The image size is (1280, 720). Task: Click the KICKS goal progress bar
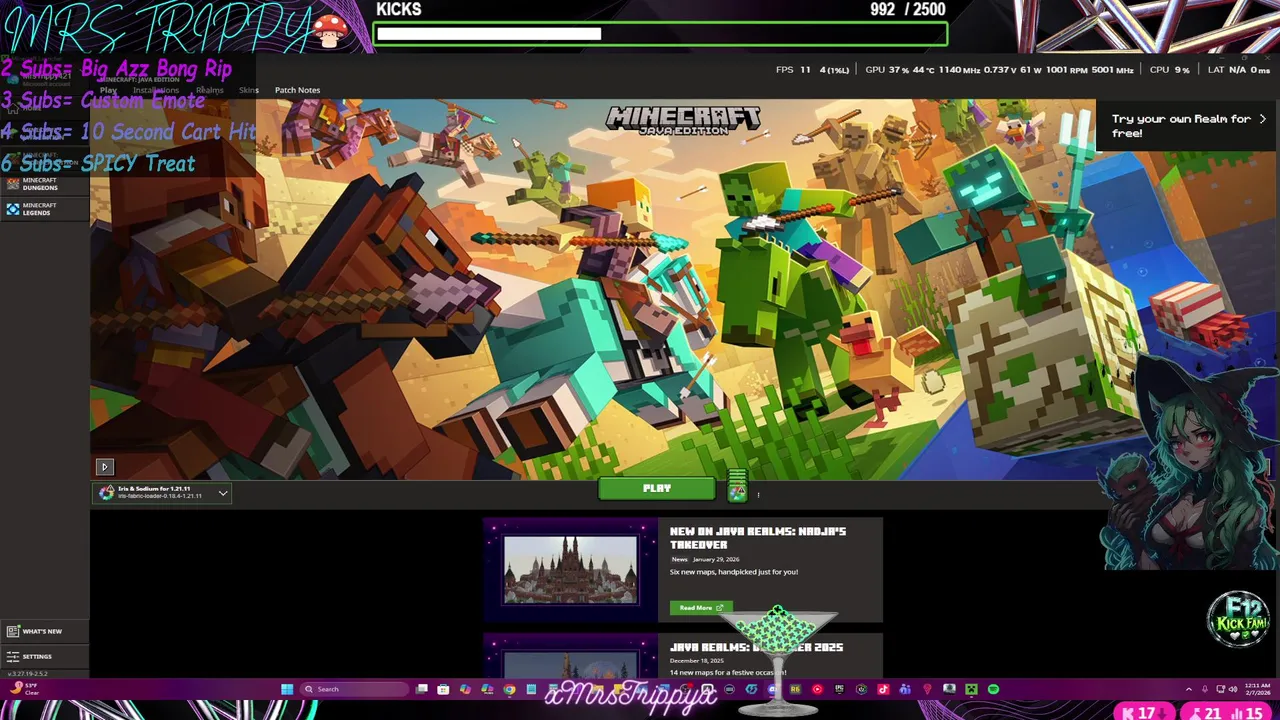point(660,34)
